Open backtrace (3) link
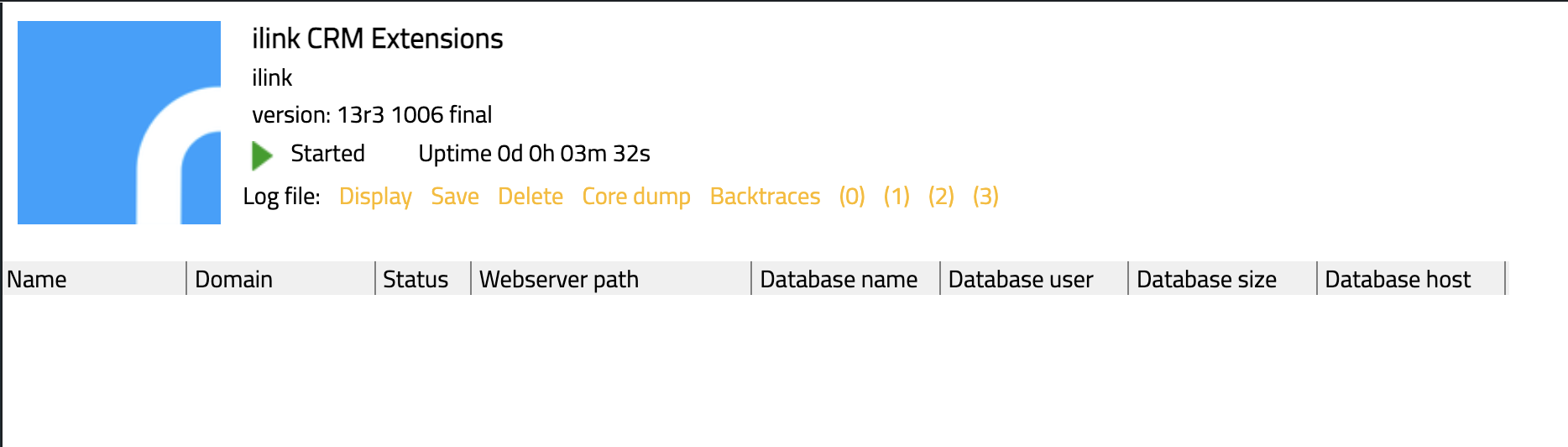This screenshot has width=1568, height=447. click(985, 197)
